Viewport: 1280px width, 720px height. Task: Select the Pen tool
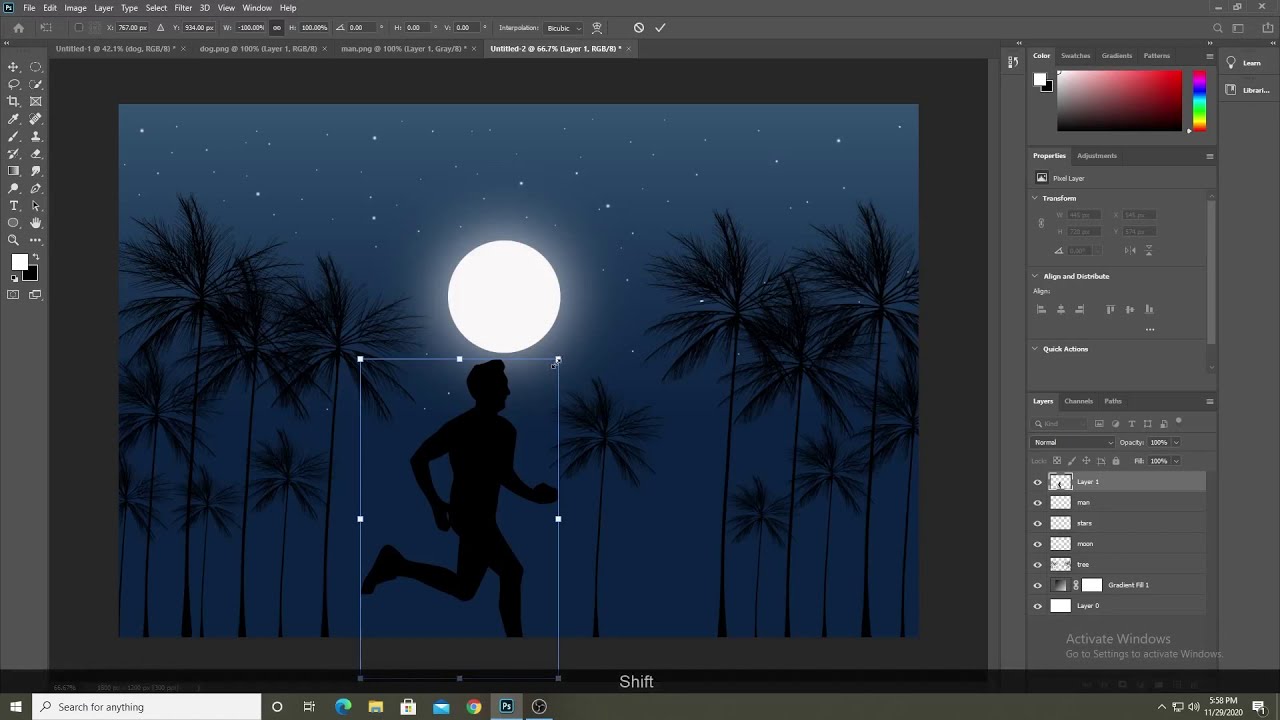coord(36,188)
